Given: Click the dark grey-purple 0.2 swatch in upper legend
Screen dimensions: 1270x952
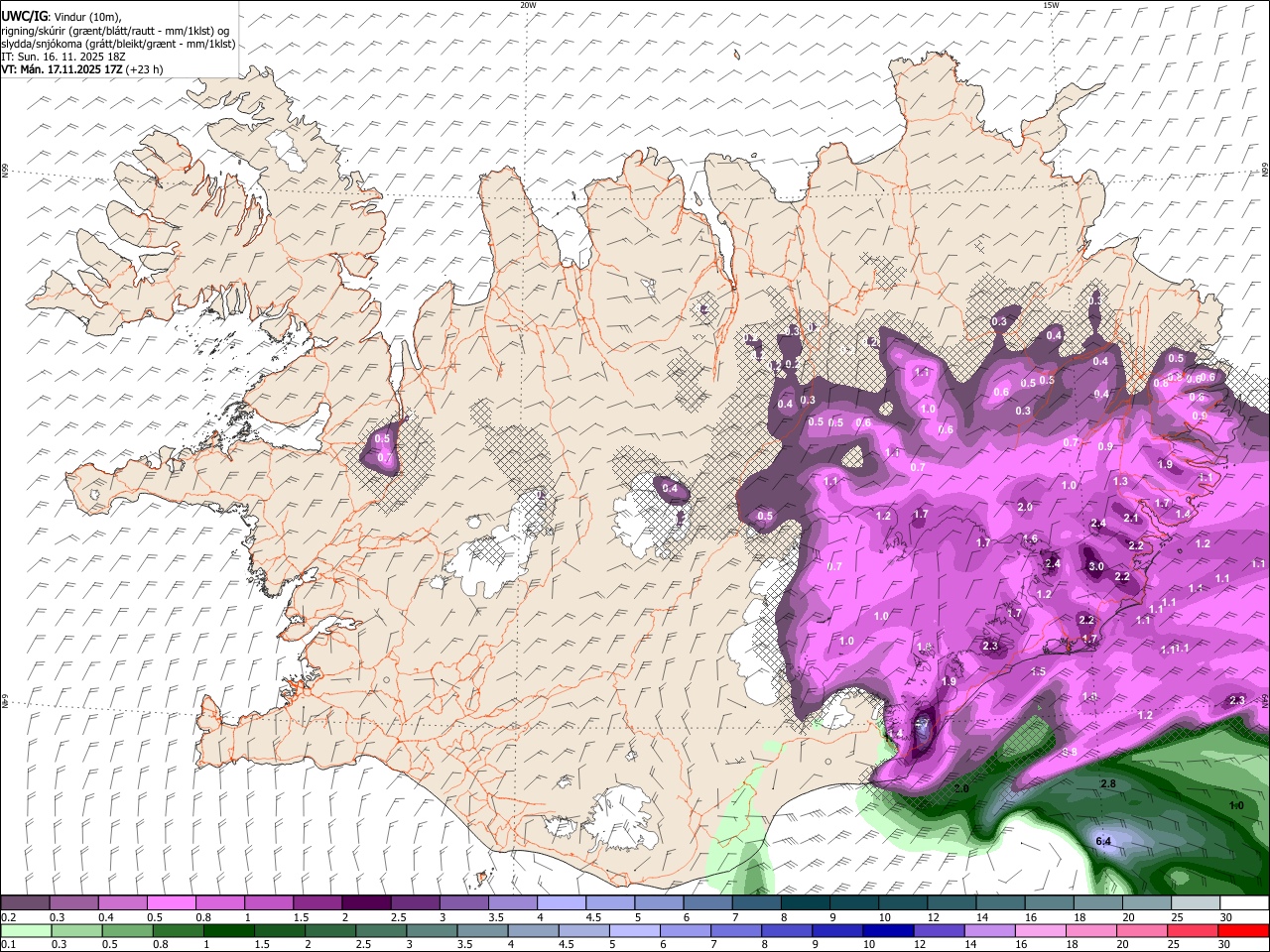Looking at the screenshot, I should (25, 903).
